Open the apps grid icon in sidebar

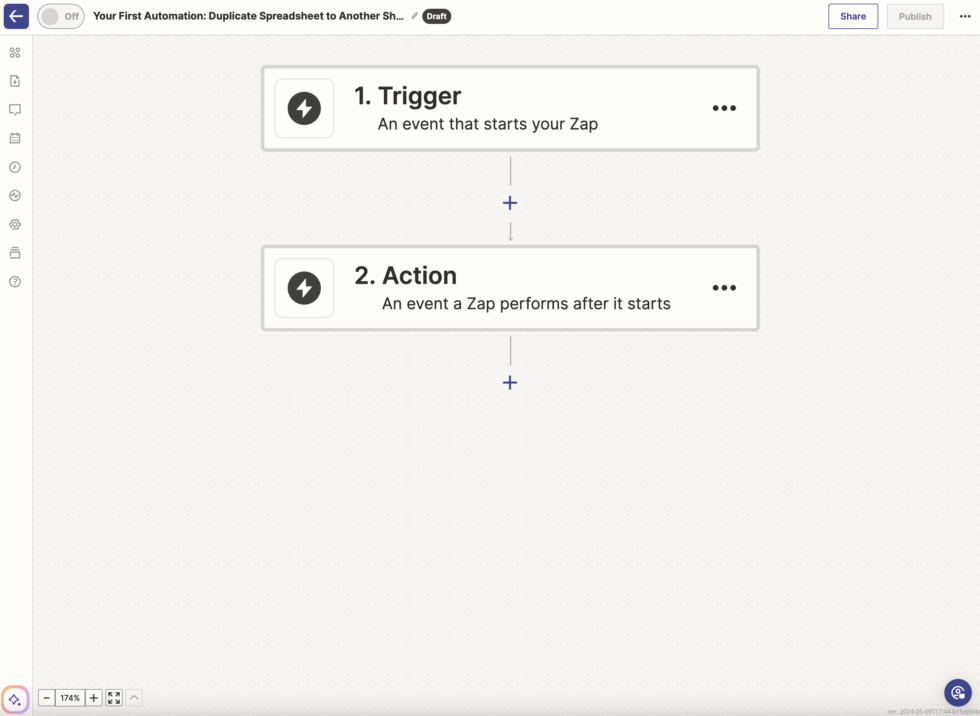click(x=14, y=52)
